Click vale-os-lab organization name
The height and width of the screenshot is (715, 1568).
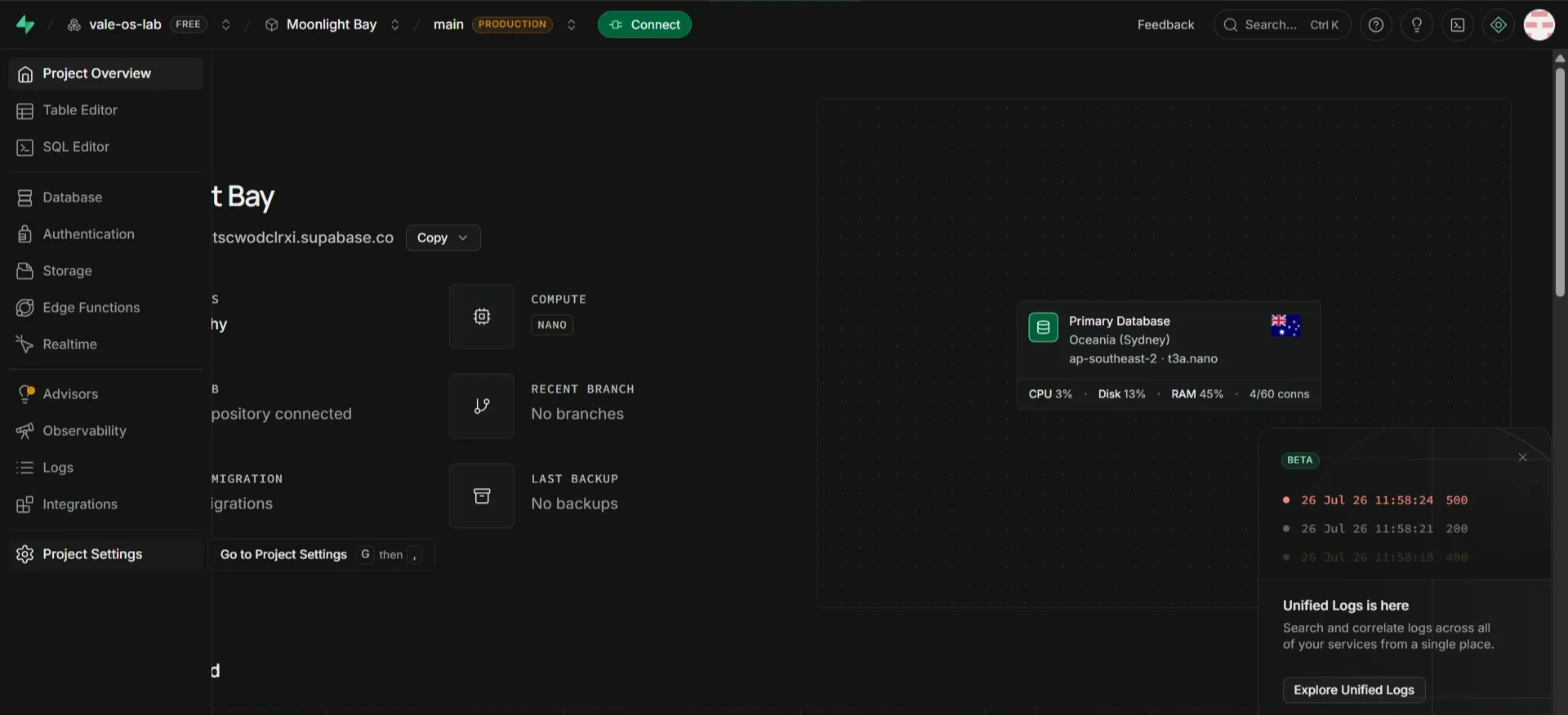point(125,24)
